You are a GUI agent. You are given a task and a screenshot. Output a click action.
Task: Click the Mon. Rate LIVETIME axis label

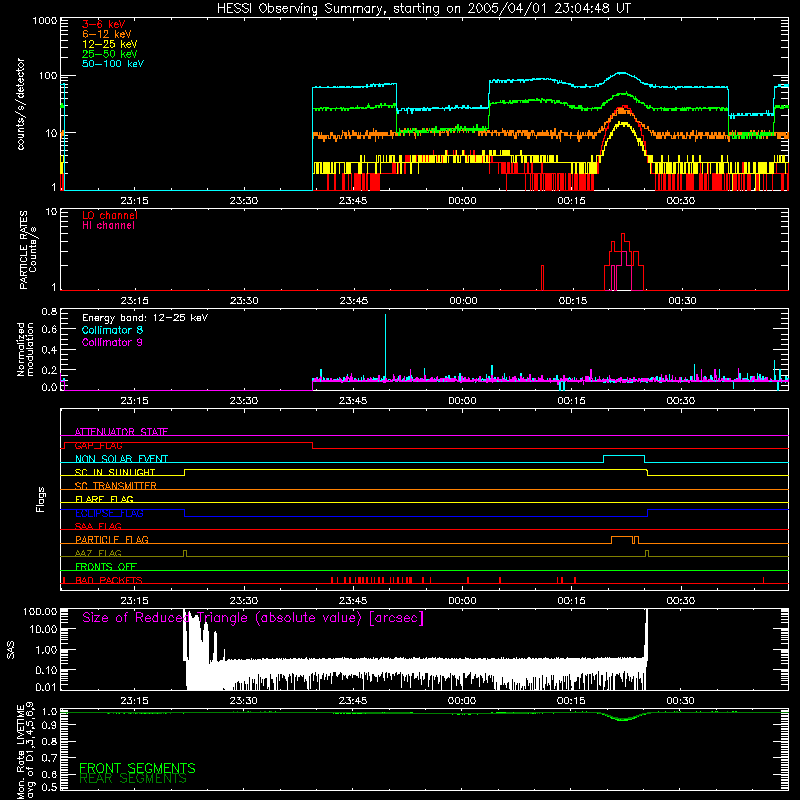click(26, 749)
